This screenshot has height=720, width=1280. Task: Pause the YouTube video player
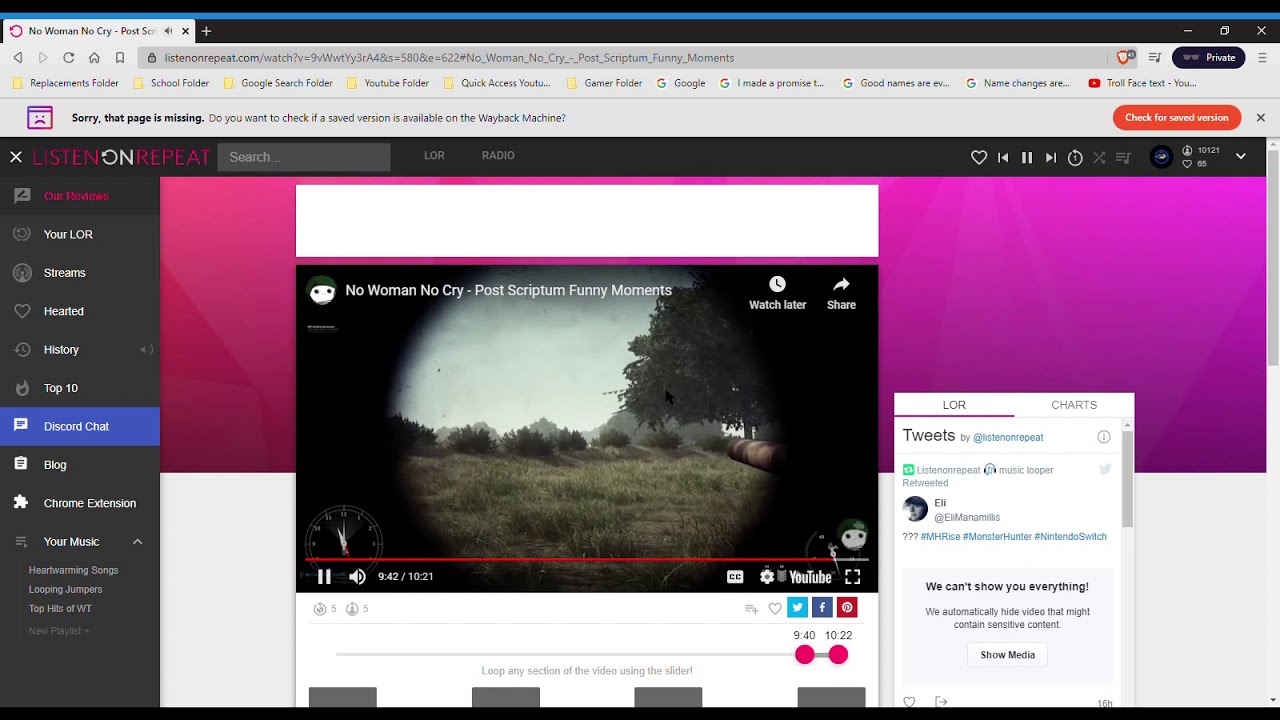[x=324, y=576]
